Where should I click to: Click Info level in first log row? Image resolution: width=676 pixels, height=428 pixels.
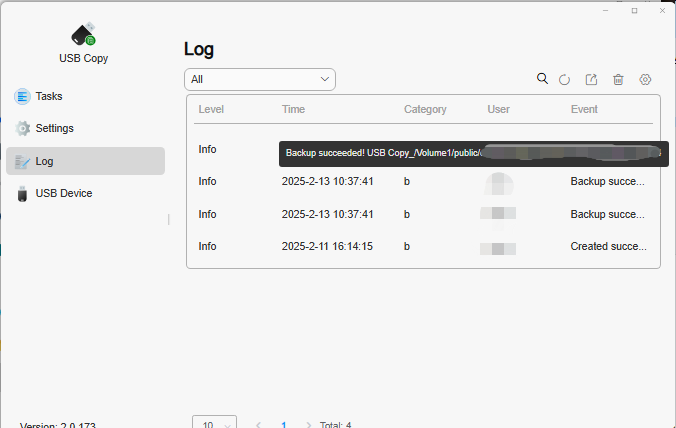(207, 149)
